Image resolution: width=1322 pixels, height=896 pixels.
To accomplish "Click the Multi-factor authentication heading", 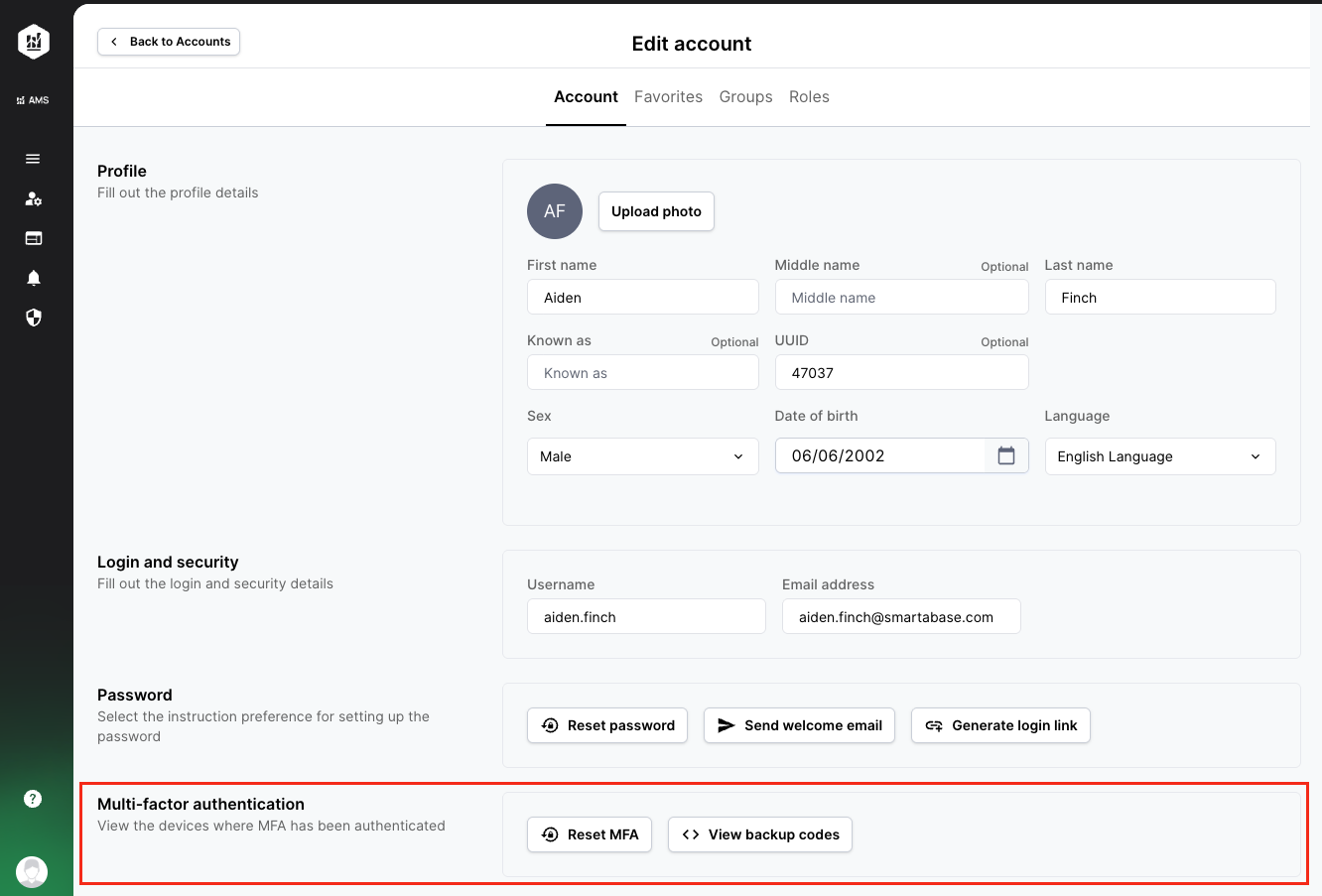I will point(200,804).
